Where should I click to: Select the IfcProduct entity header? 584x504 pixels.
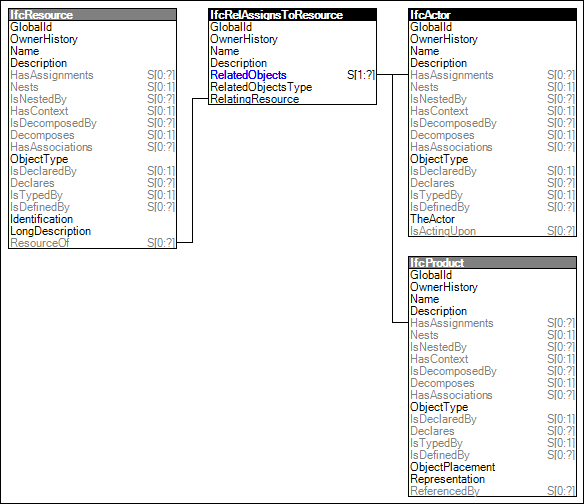[492, 263]
